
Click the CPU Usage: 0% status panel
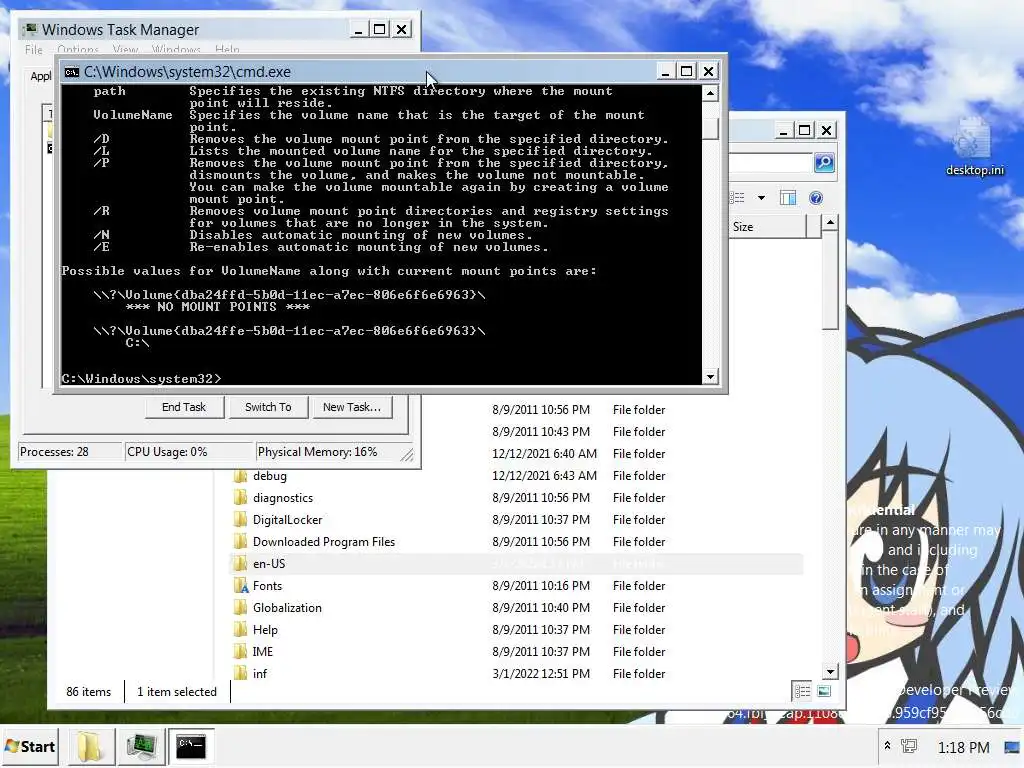(189, 452)
